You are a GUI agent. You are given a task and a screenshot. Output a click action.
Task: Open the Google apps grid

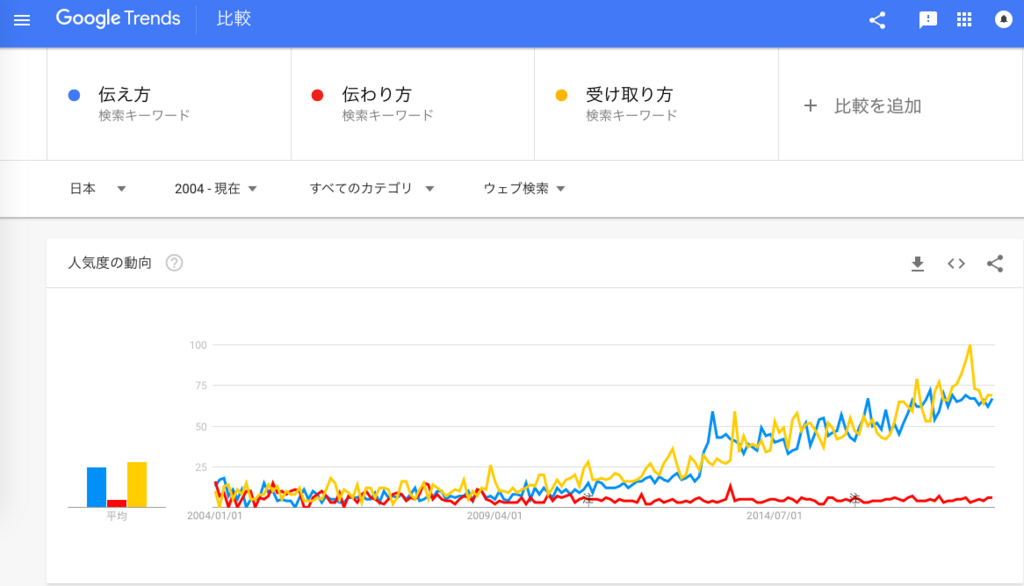pyautogui.click(x=964, y=20)
